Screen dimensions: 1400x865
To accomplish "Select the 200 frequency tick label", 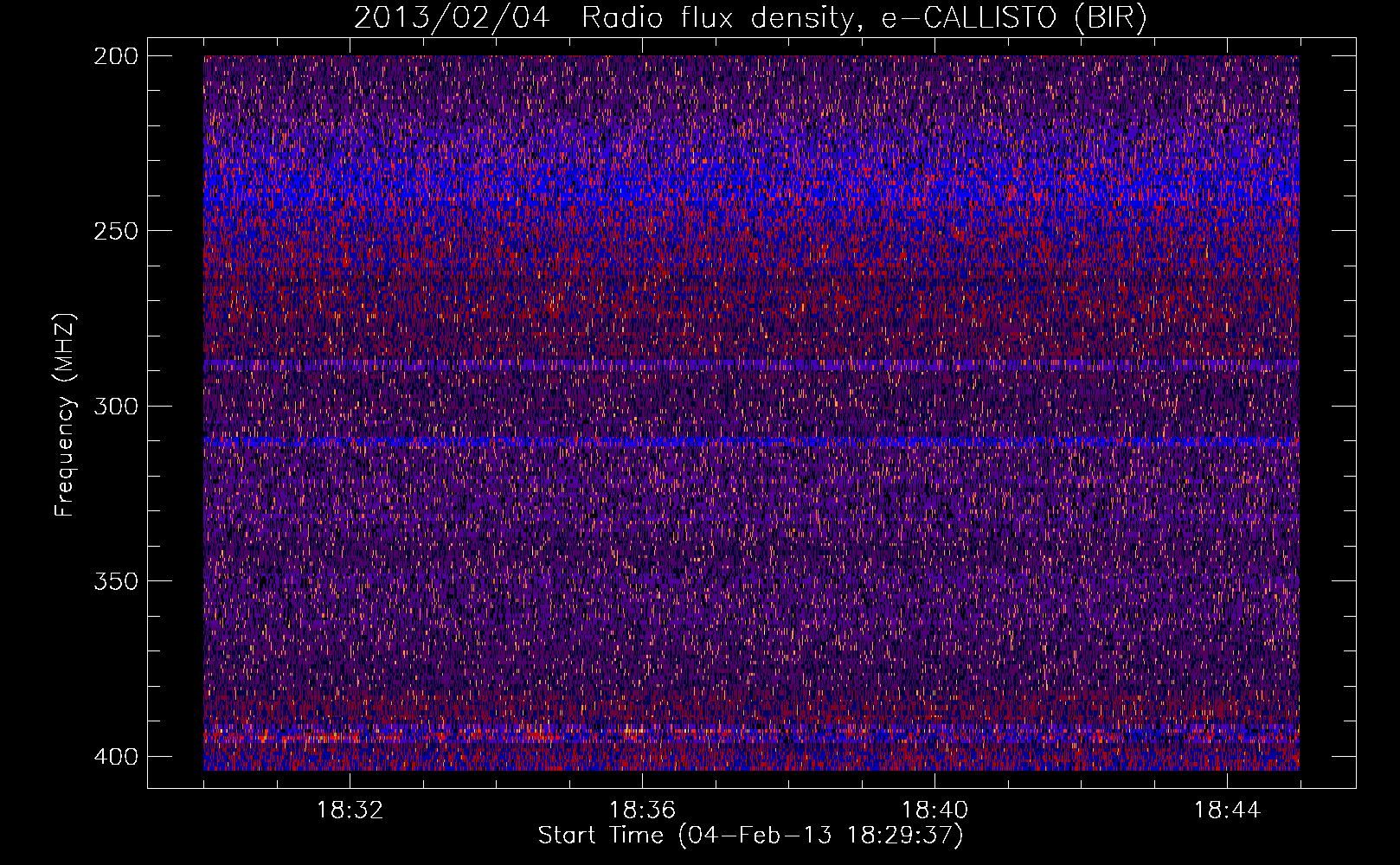I will (x=115, y=56).
